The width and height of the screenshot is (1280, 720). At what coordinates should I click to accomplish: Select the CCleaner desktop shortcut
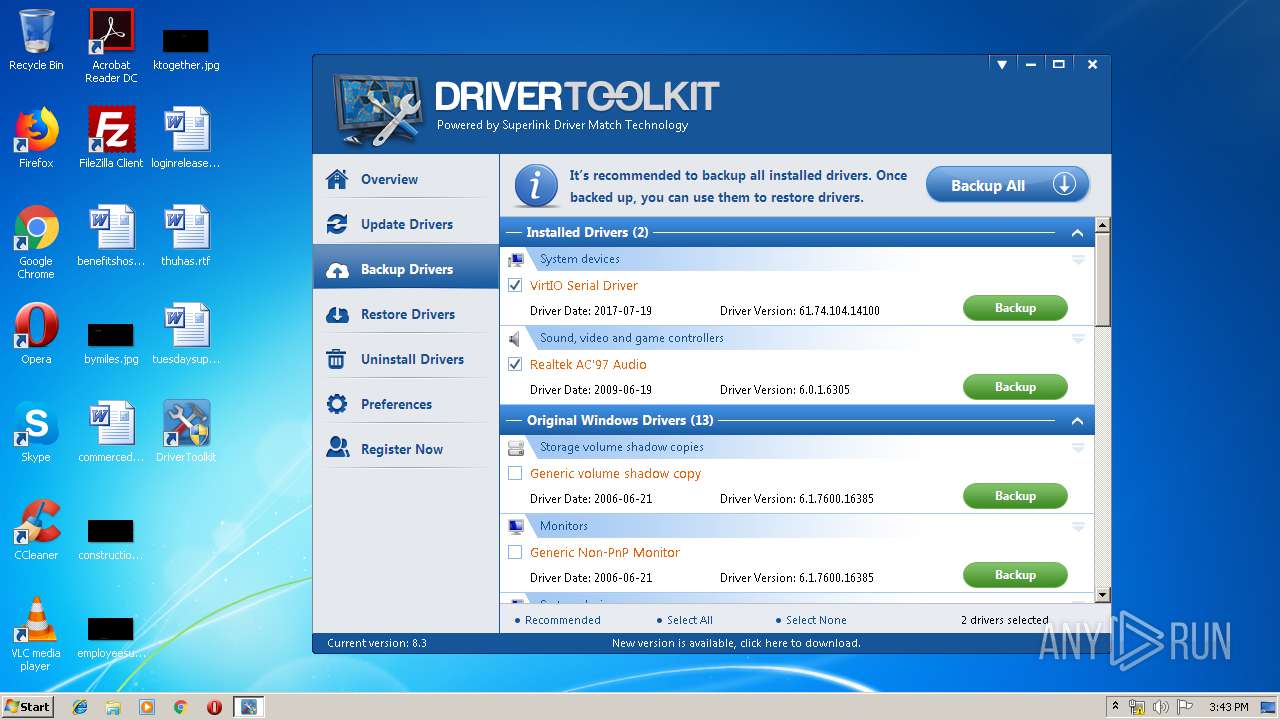(36, 530)
